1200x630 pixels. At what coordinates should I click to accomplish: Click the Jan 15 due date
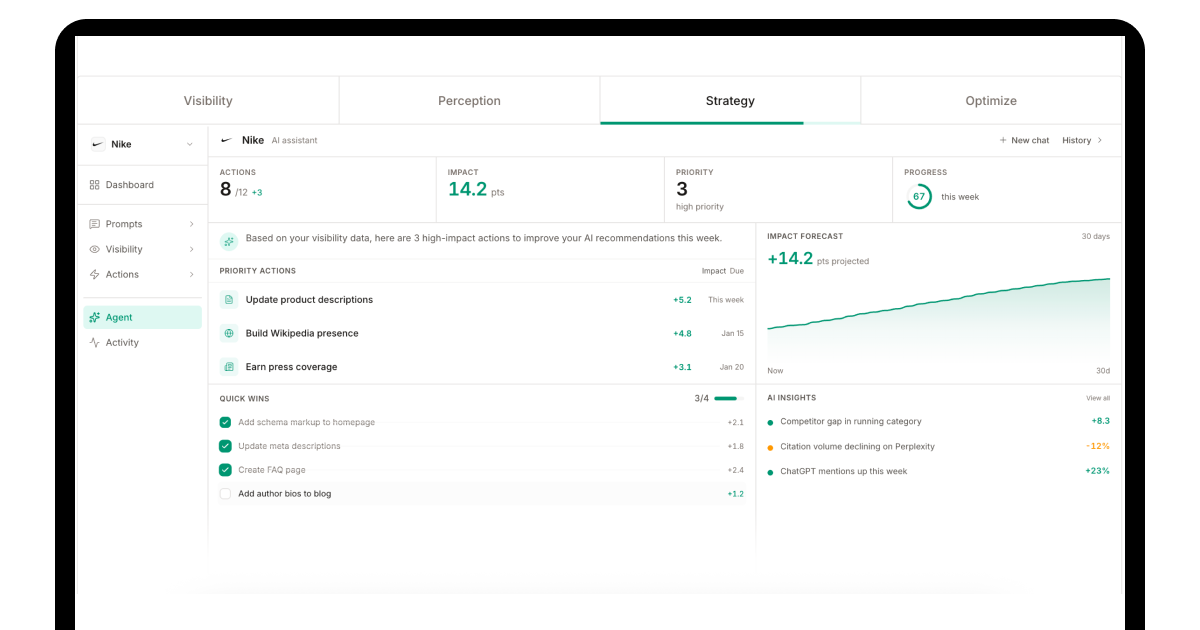click(x=733, y=333)
